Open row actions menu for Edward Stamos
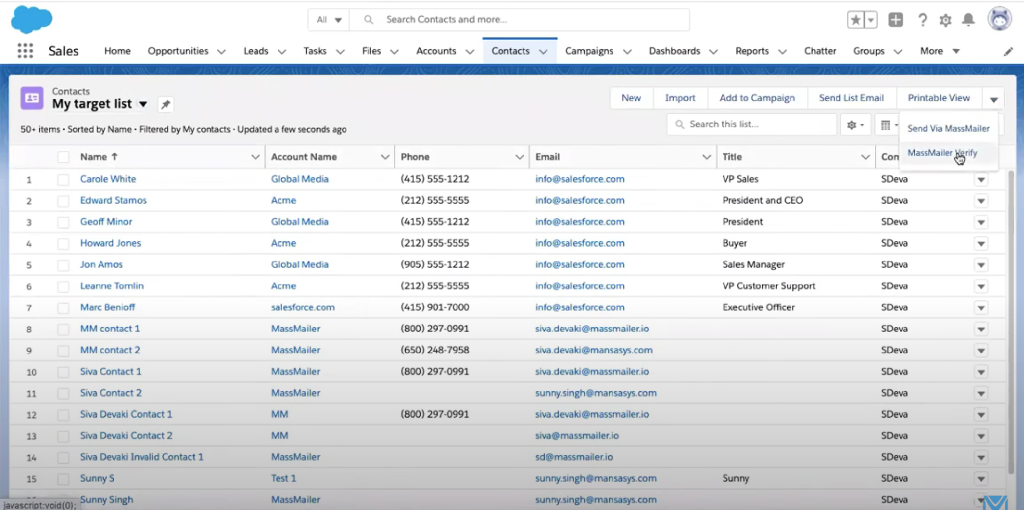Image resolution: width=1024 pixels, height=510 pixels. (981, 201)
